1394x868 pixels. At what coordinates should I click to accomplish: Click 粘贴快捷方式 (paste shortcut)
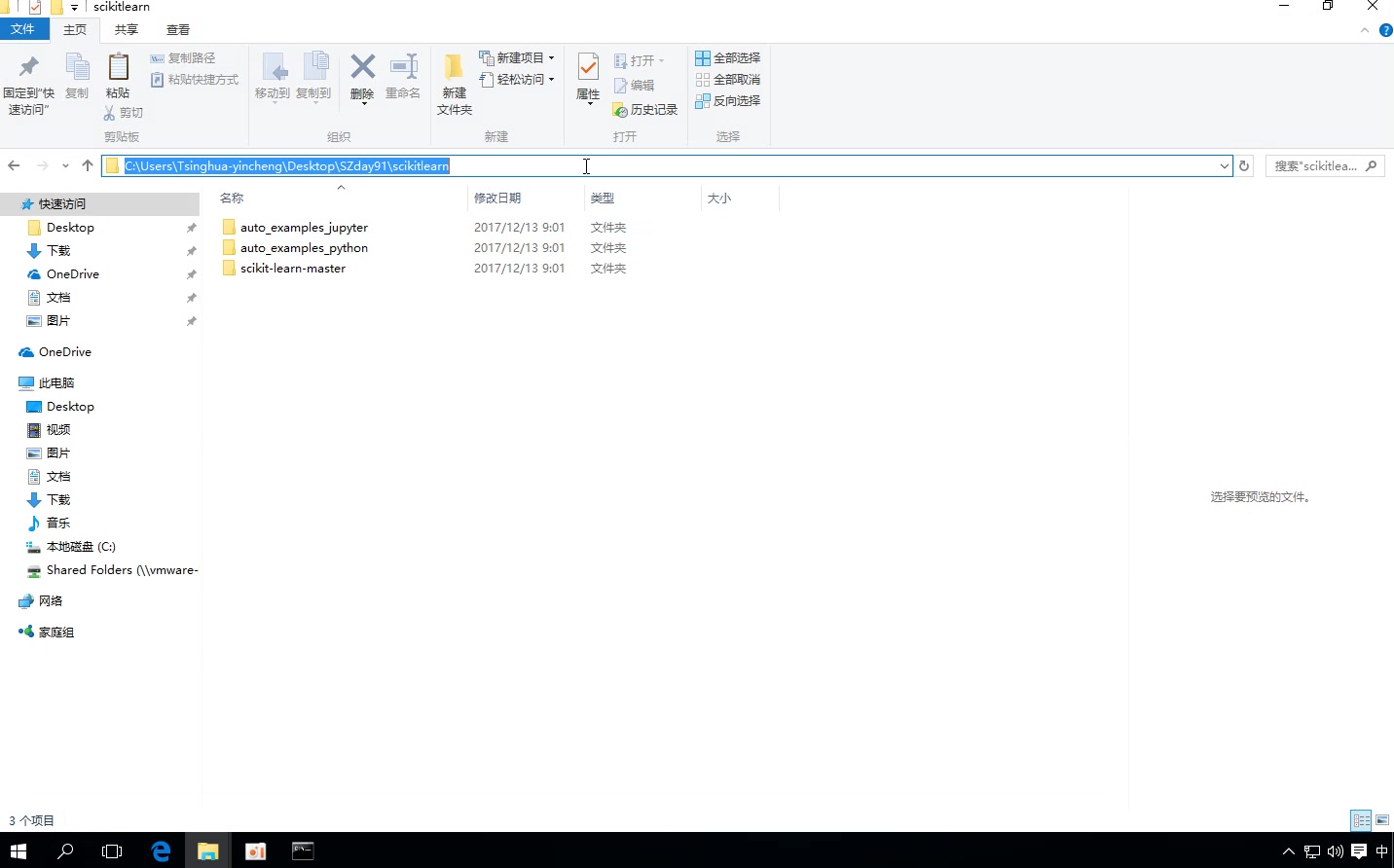(x=195, y=80)
